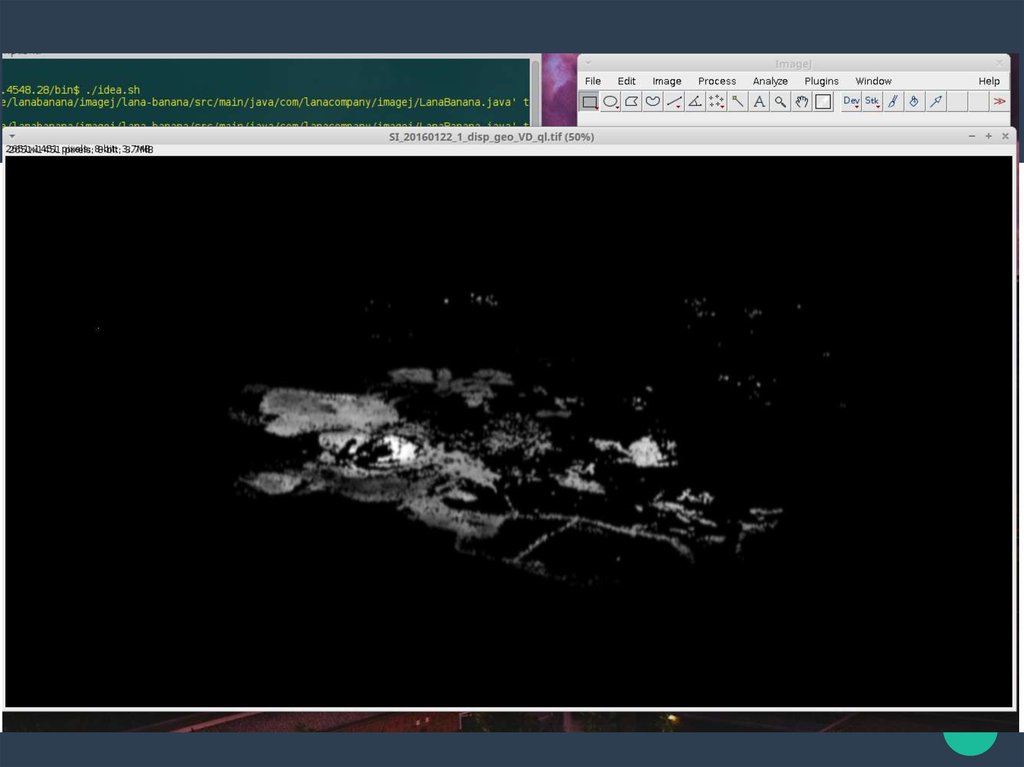
Task: Click the Help menu
Action: (x=988, y=81)
